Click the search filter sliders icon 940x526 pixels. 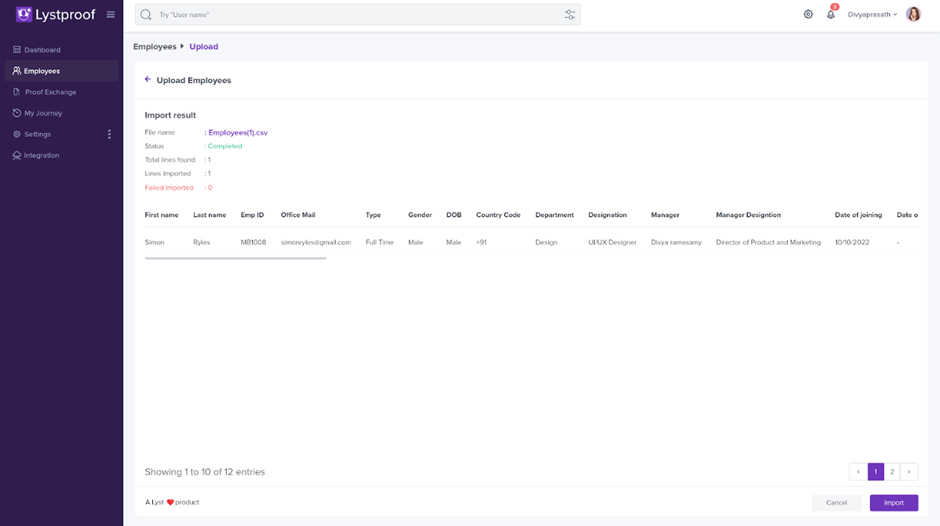coord(569,15)
